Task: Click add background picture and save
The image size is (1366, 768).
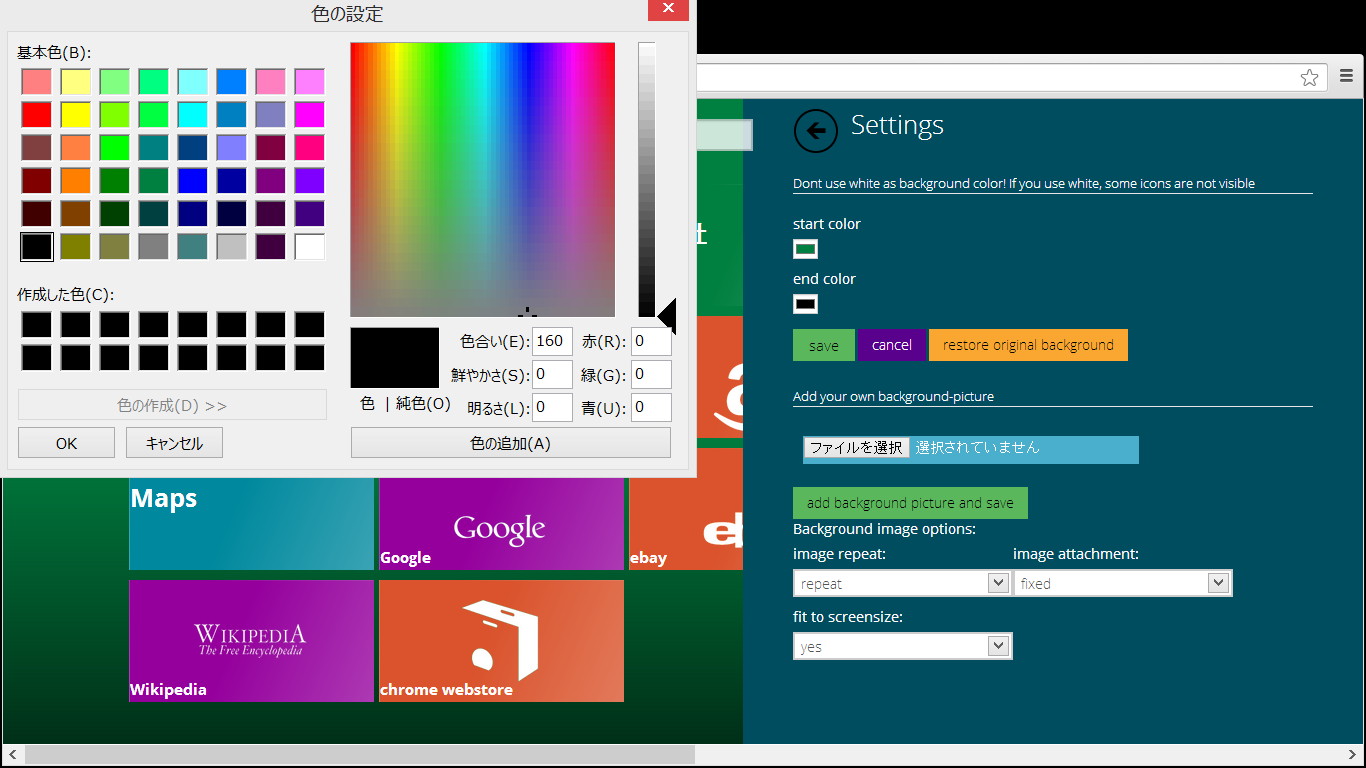Action: (x=910, y=503)
